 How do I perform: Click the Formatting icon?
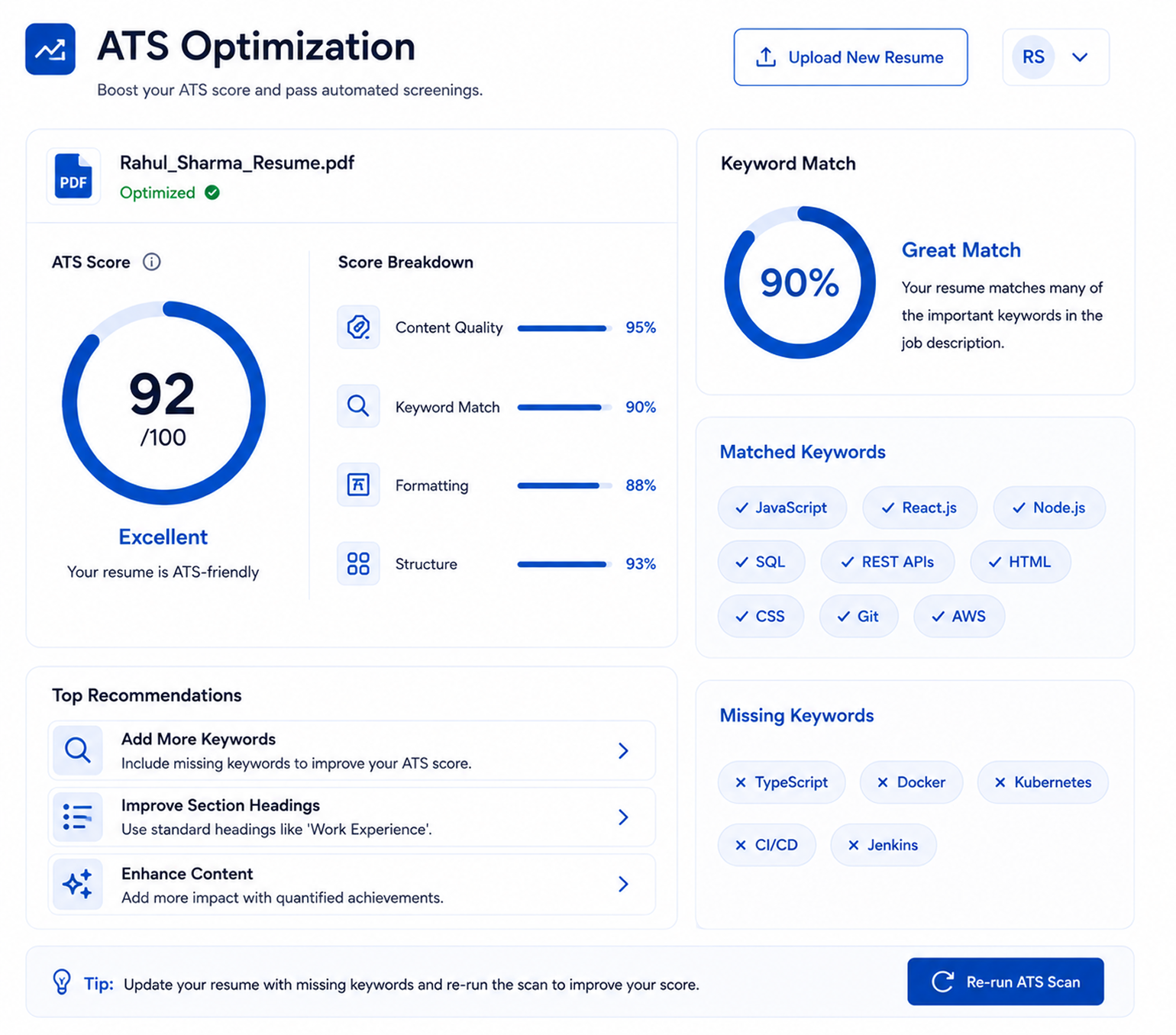point(358,485)
